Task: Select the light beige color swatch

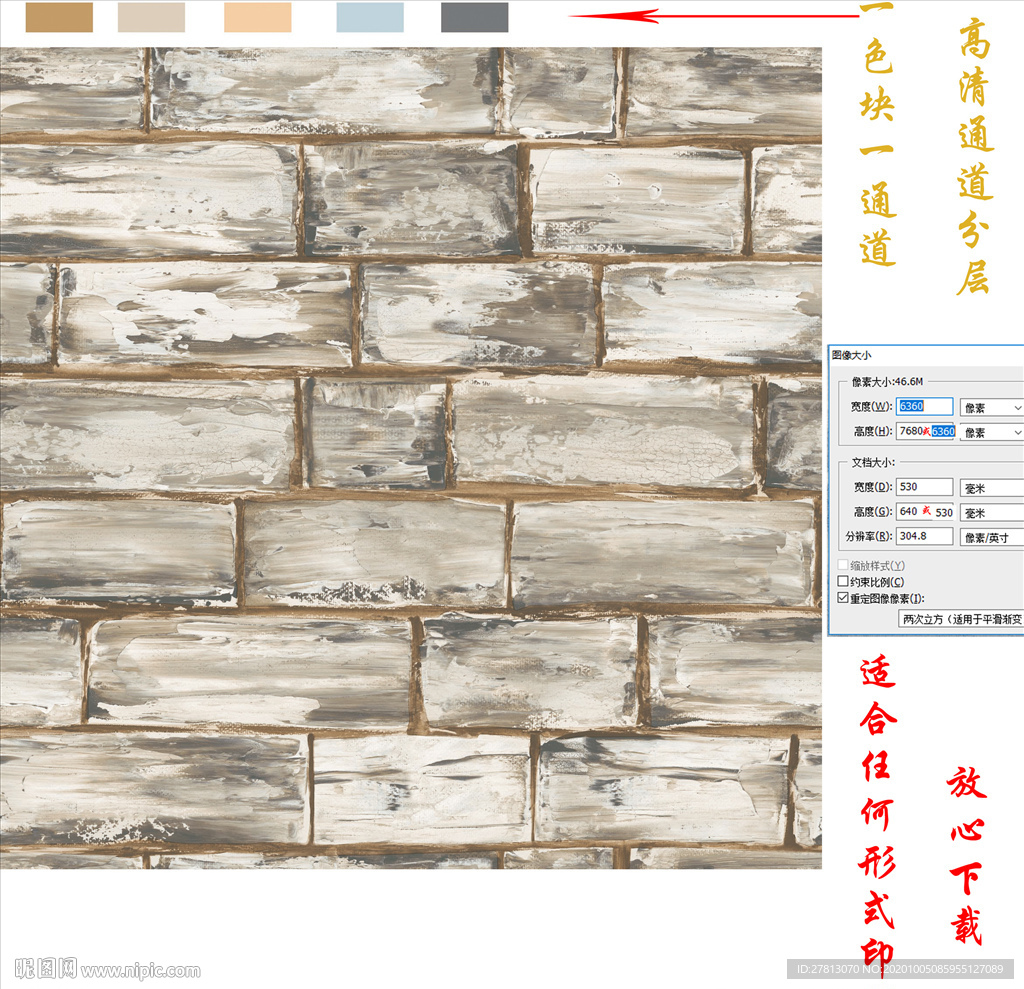Action: tap(151, 17)
